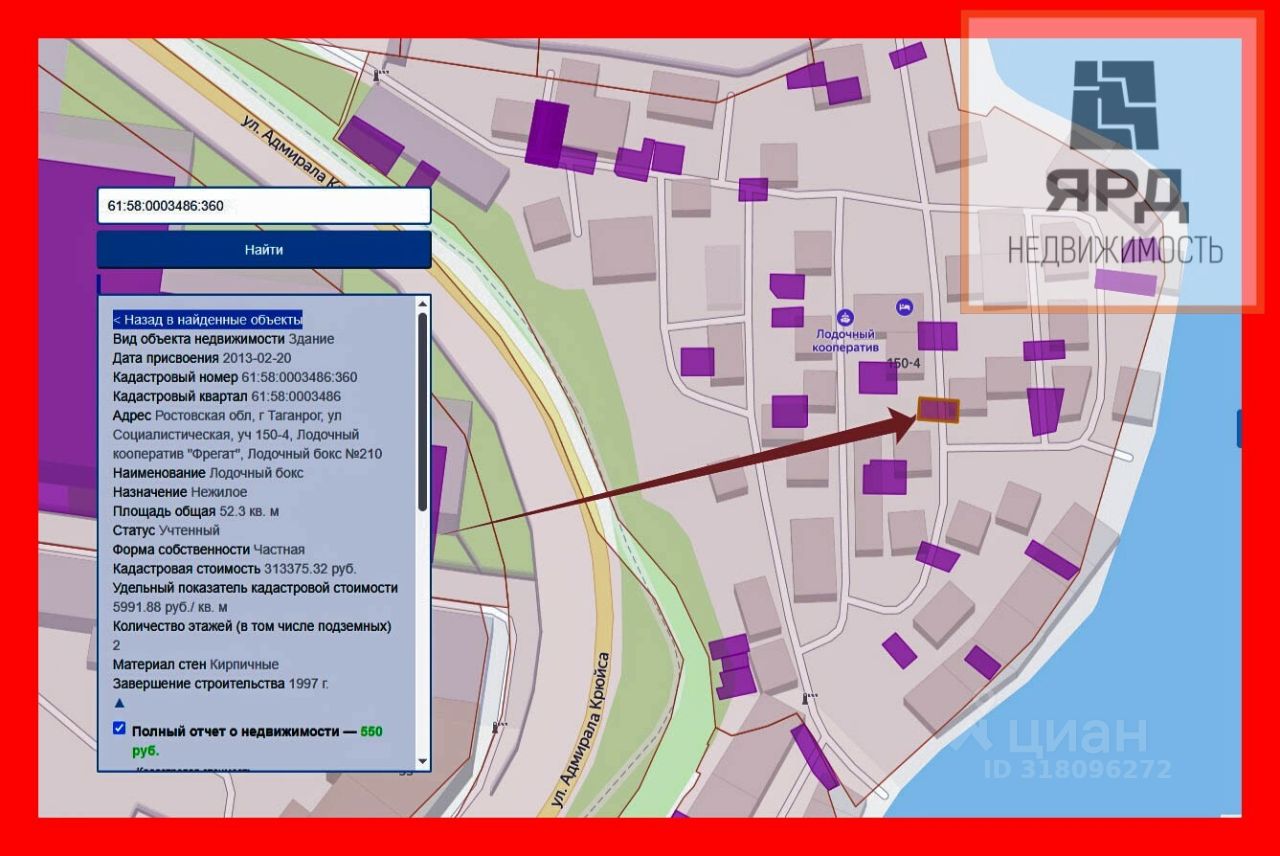Open the Назад в найденные объекты link
This screenshot has height=856, width=1280.
(x=208, y=320)
